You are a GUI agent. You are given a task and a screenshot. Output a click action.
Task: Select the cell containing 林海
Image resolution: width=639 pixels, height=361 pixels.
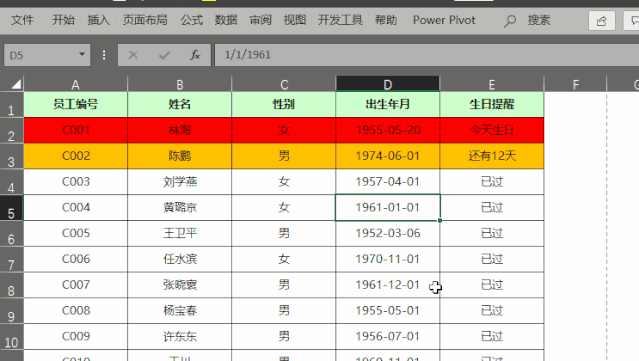[180, 130]
